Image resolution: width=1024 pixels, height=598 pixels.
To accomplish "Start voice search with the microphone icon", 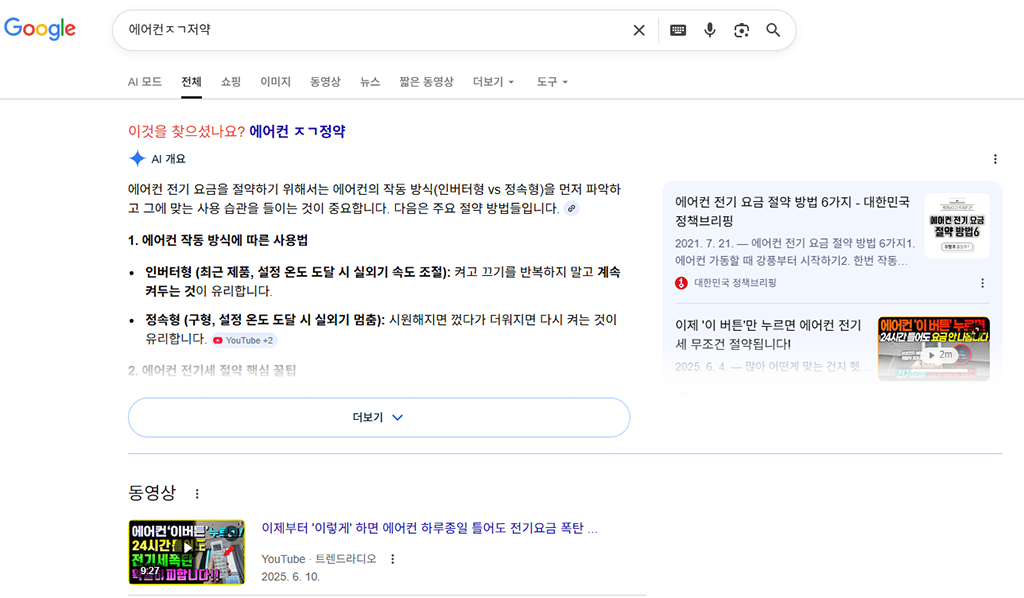I will pos(710,30).
